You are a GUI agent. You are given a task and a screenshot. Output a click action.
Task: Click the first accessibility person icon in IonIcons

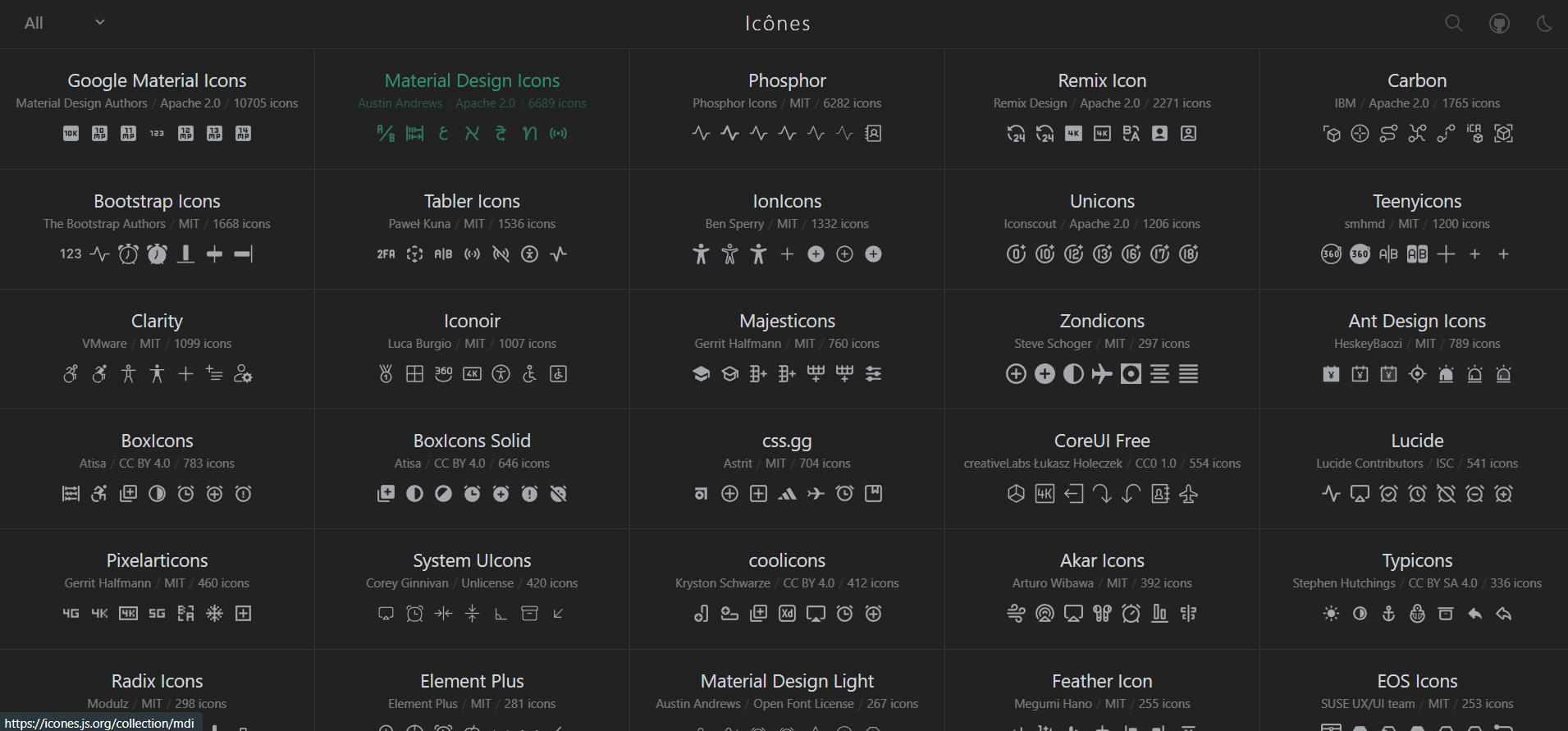[x=701, y=254]
